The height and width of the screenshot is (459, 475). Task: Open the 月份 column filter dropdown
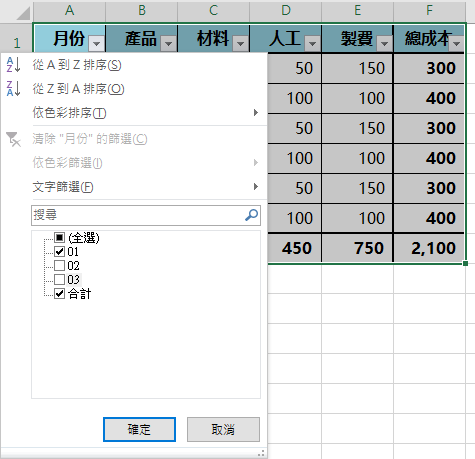(97, 44)
